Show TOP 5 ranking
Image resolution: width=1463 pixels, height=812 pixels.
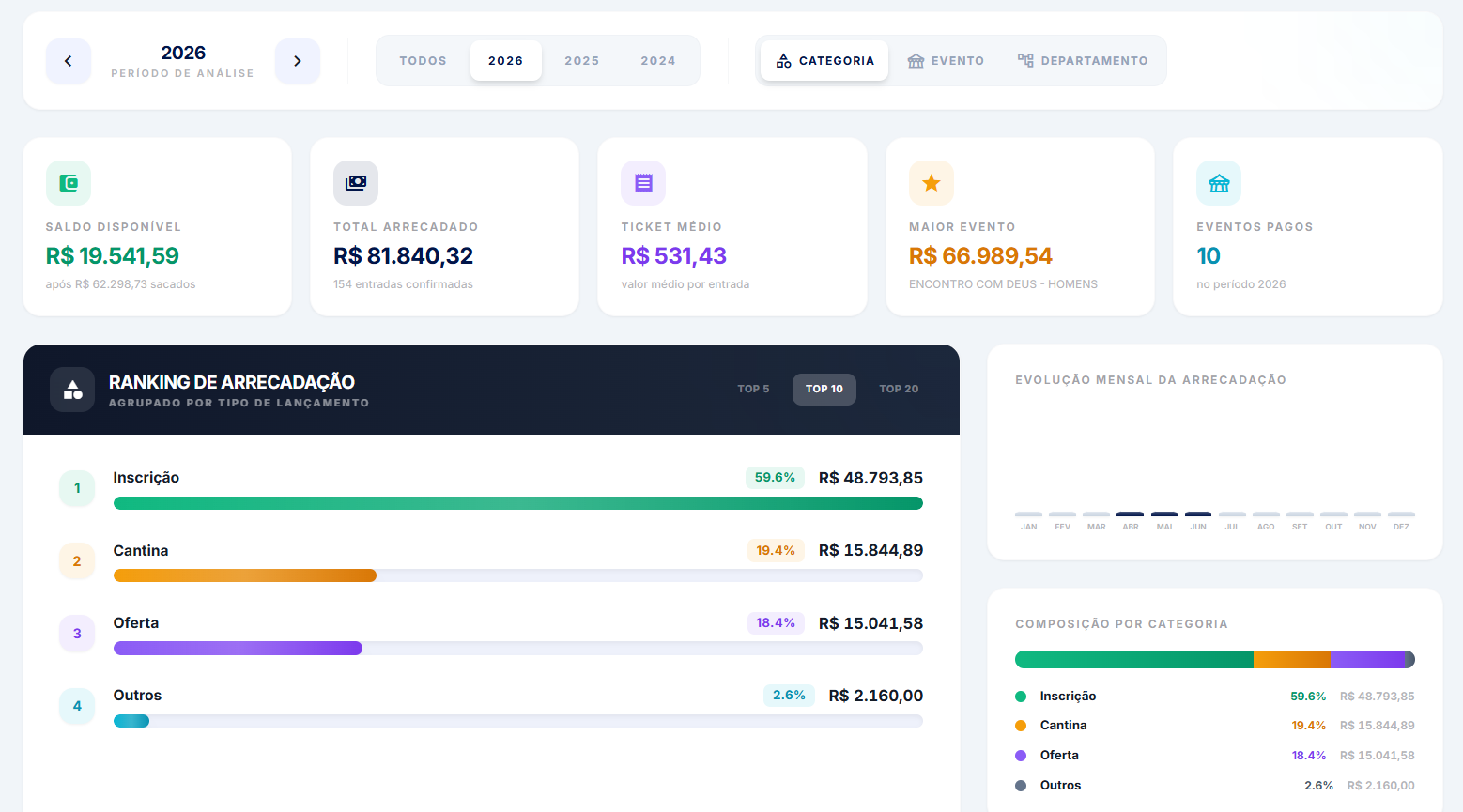(x=753, y=389)
